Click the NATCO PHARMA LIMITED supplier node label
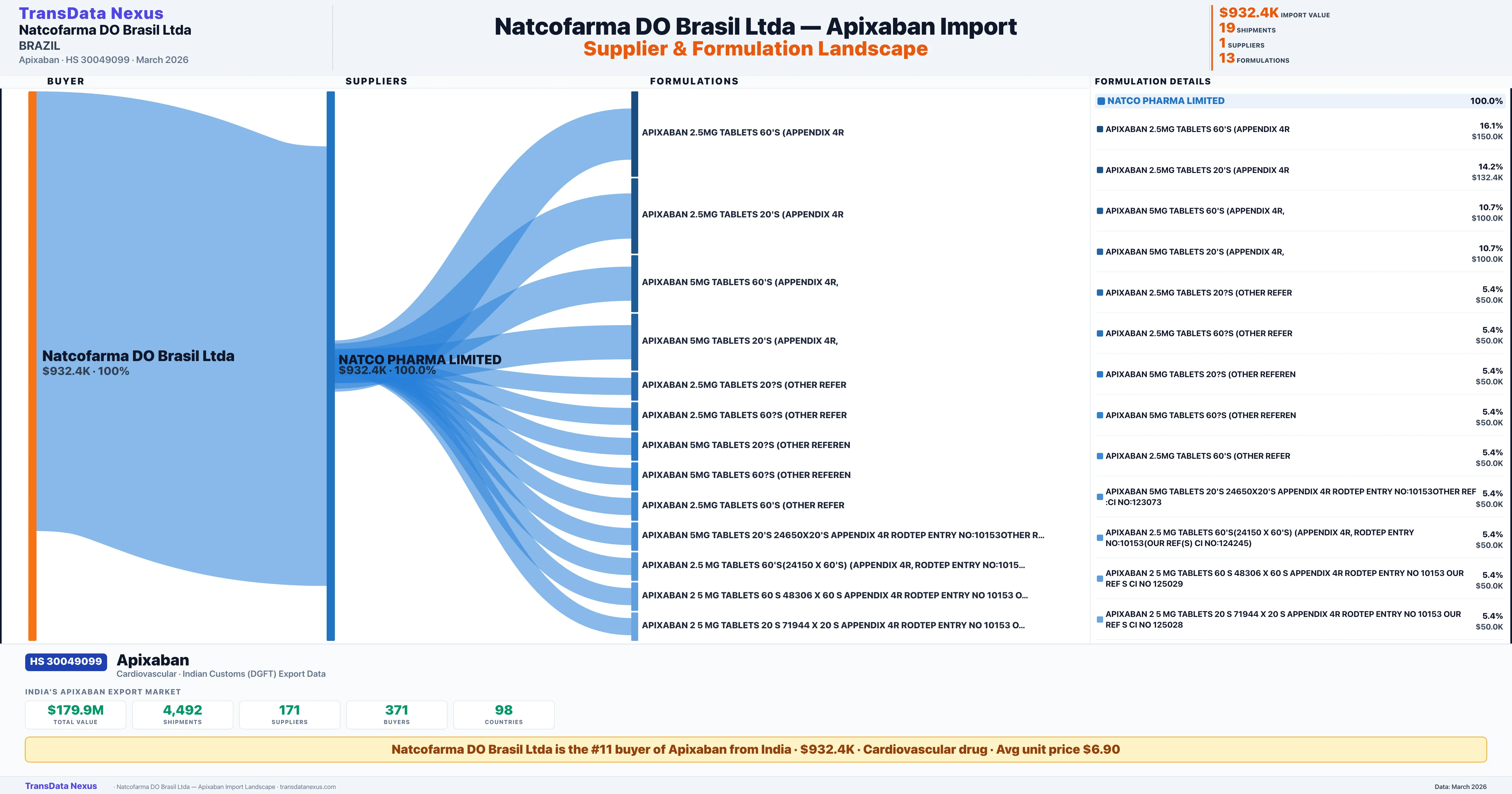Image resolution: width=1512 pixels, height=794 pixels. [x=420, y=360]
